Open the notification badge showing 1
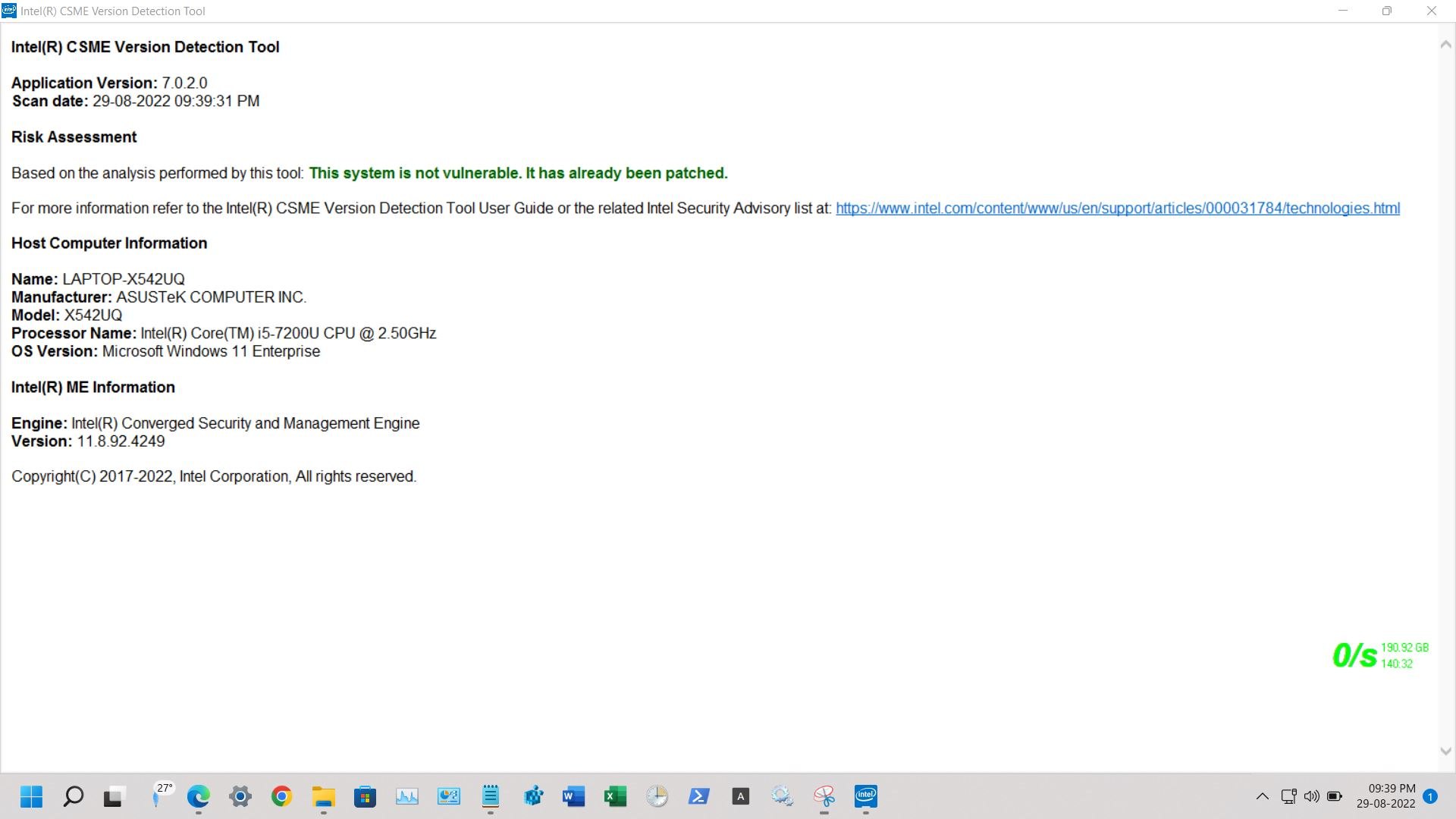The height and width of the screenshot is (819, 1456). click(x=1431, y=796)
